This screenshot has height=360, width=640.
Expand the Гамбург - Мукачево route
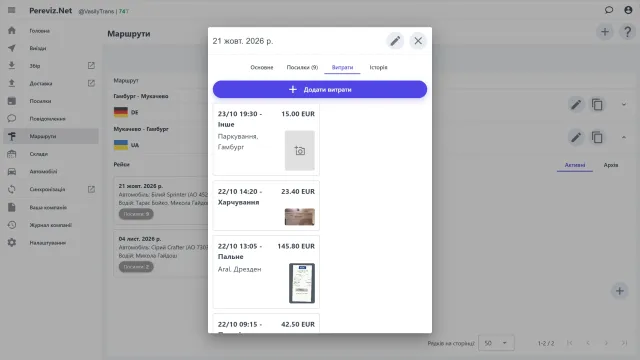coord(624,104)
